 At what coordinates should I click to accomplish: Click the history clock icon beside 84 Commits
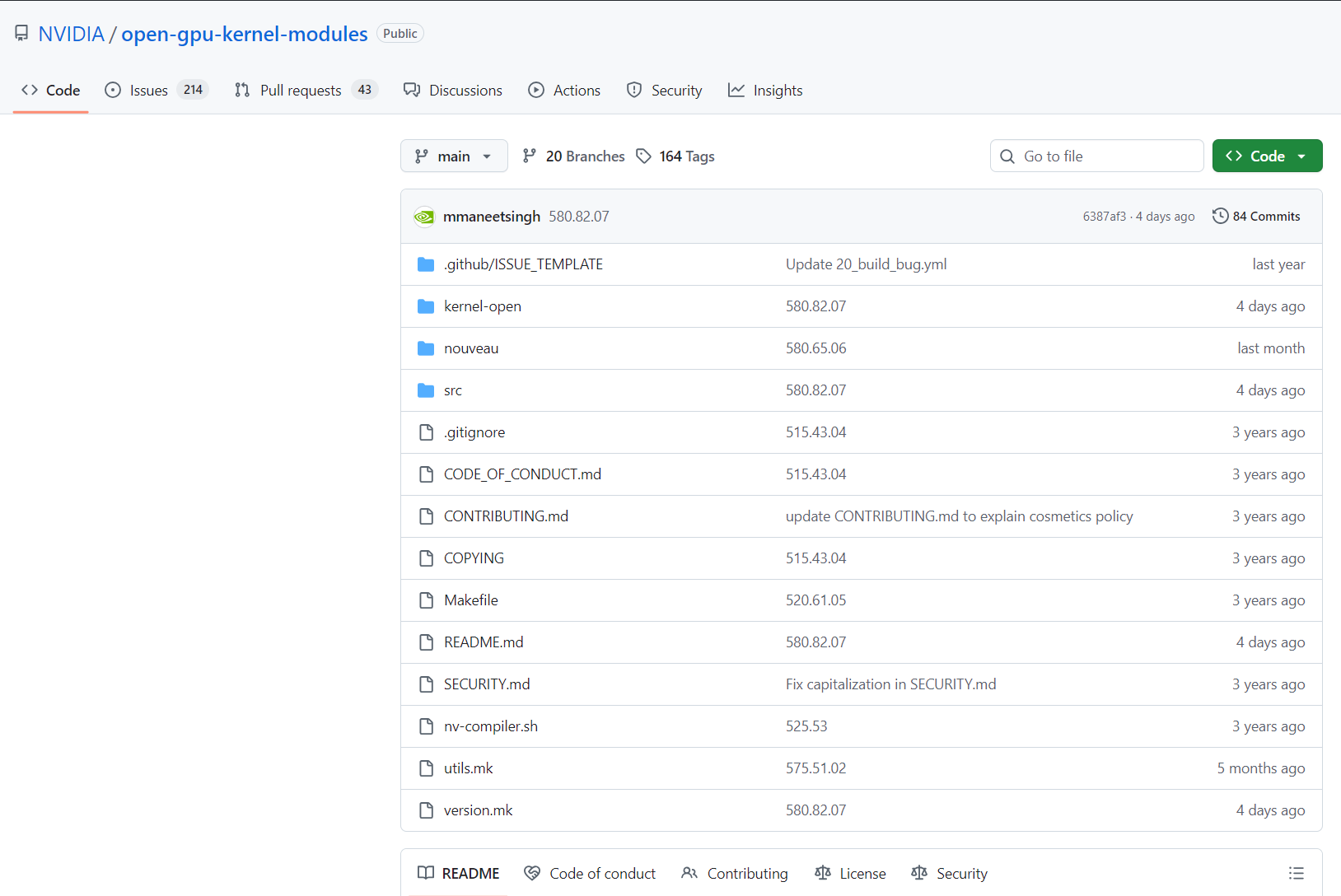[x=1220, y=216]
